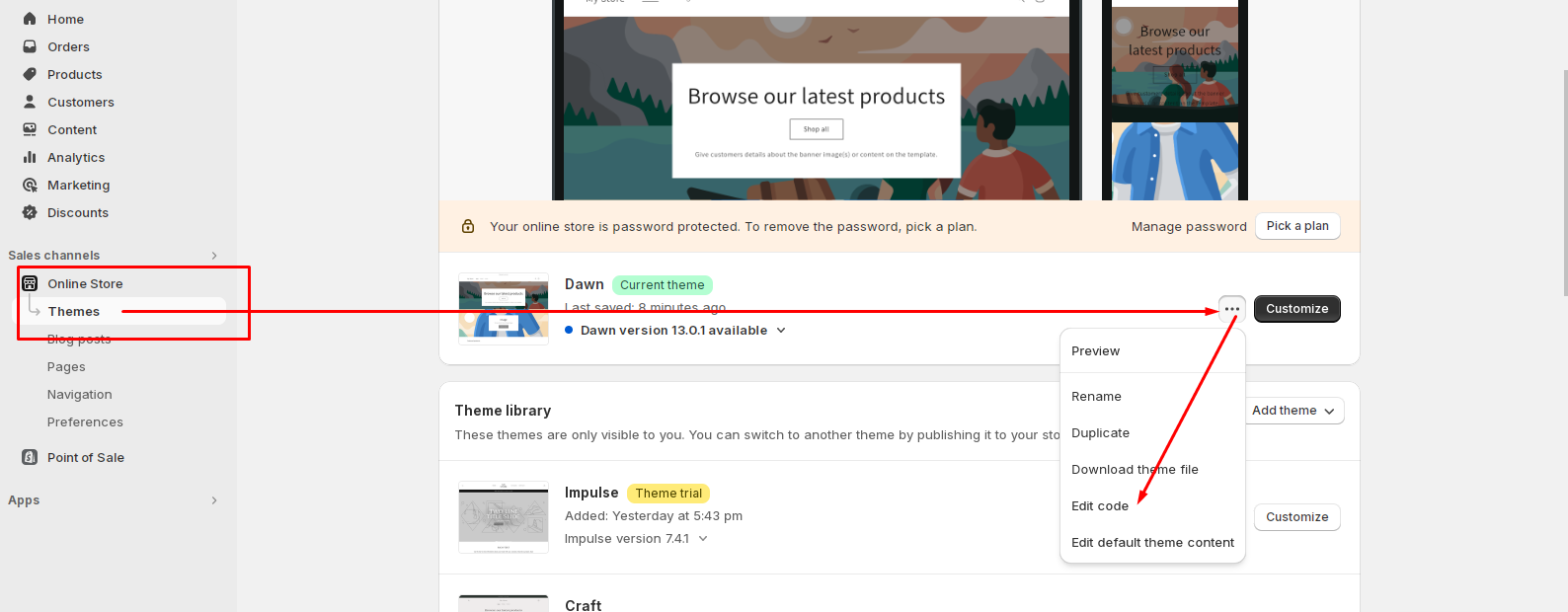Expand the Sales channels section
The height and width of the screenshot is (612, 1568).
tap(214, 256)
